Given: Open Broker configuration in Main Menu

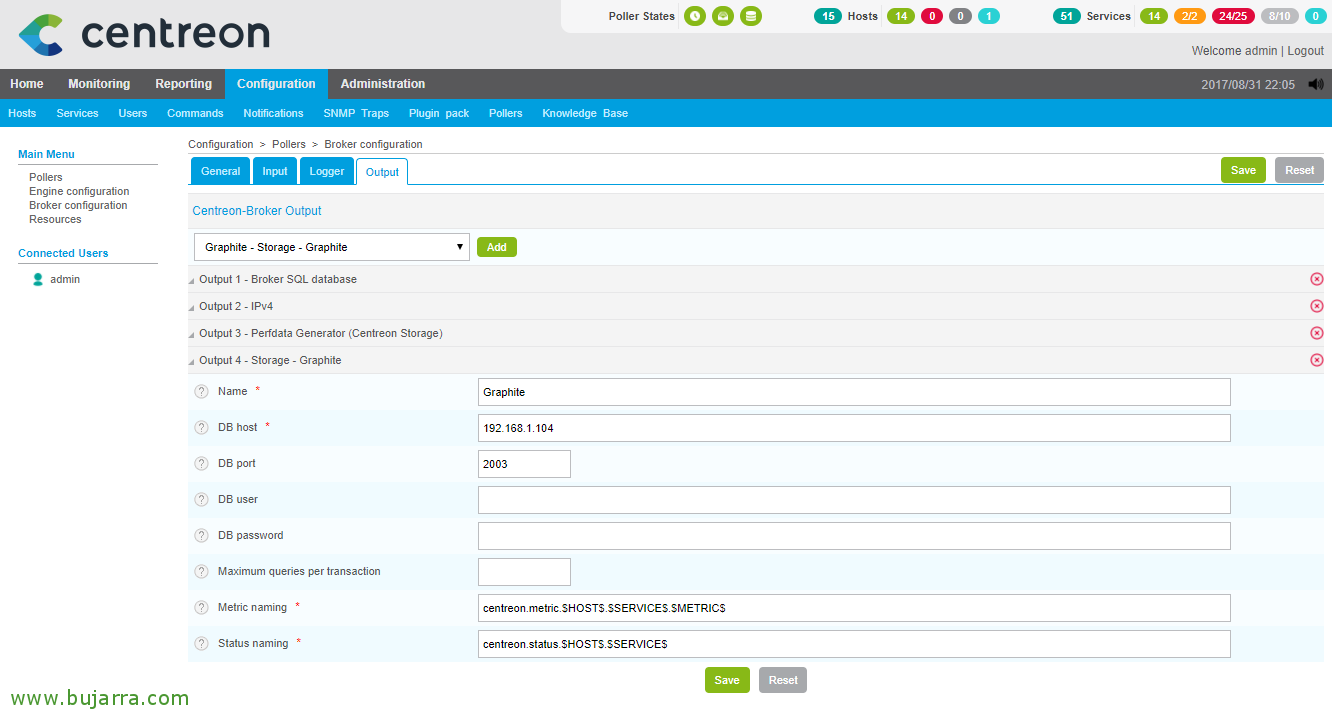Looking at the screenshot, I should pyautogui.click(x=78, y=205).
